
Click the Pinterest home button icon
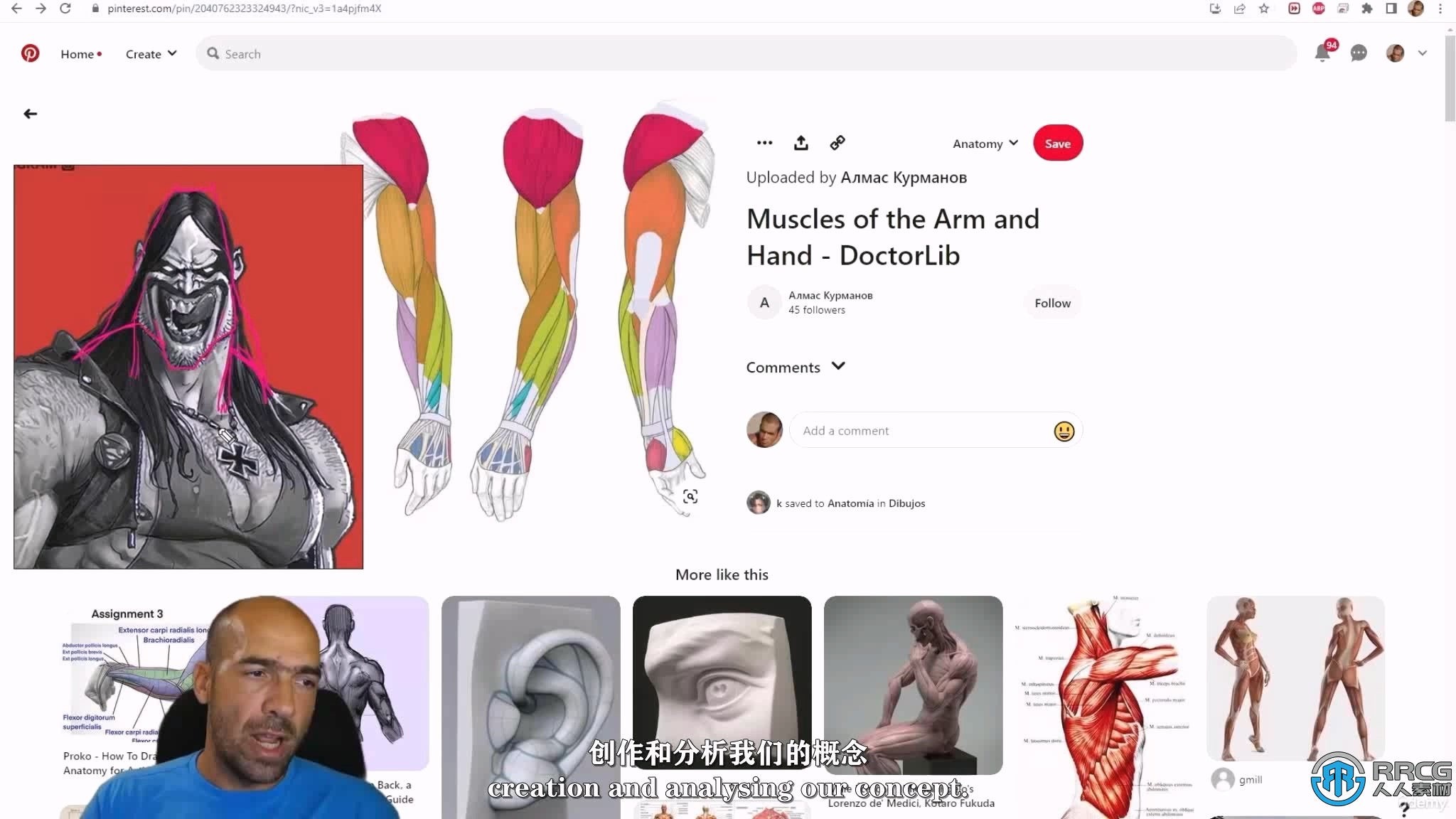click(x=30, y=53)
